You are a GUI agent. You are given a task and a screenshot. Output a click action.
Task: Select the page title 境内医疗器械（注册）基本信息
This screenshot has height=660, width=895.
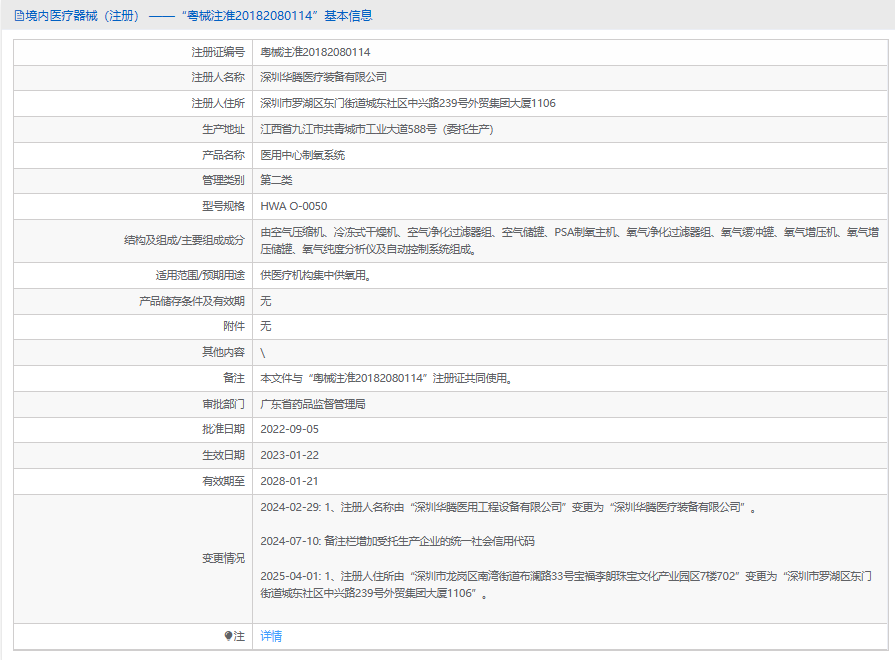click(x=193, y=16)
